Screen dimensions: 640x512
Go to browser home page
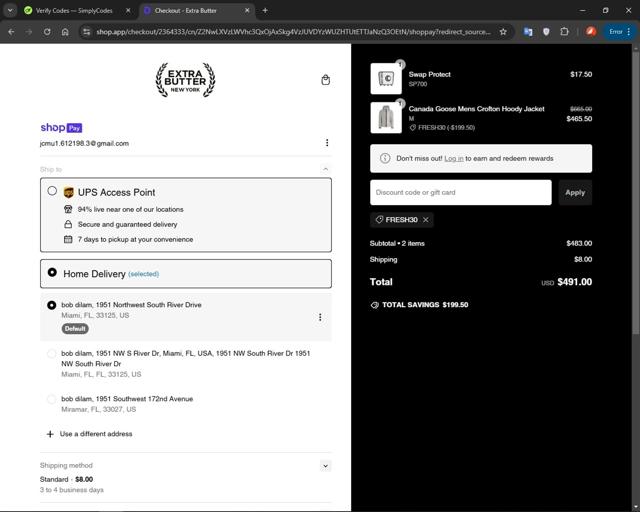click(x=65, y=31)
